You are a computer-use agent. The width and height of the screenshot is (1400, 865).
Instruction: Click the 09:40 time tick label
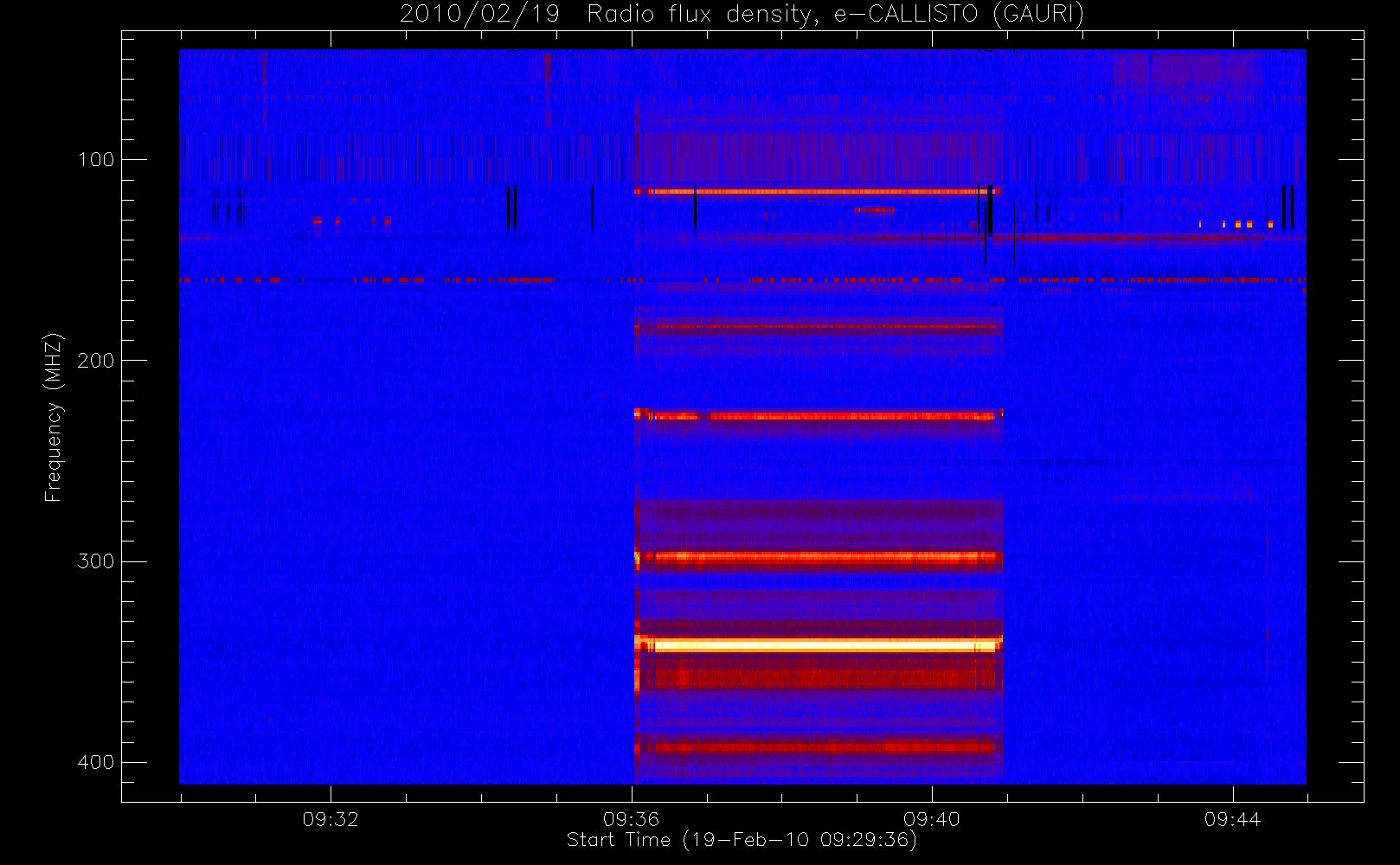pos(932,819)
